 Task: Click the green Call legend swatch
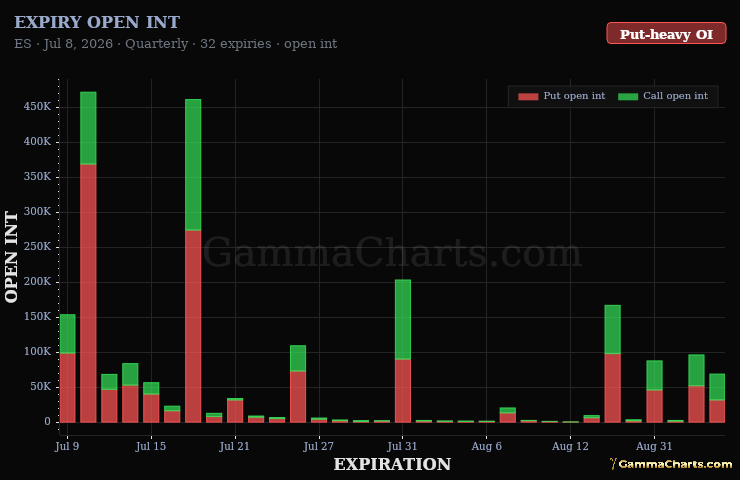pos(628,96)
